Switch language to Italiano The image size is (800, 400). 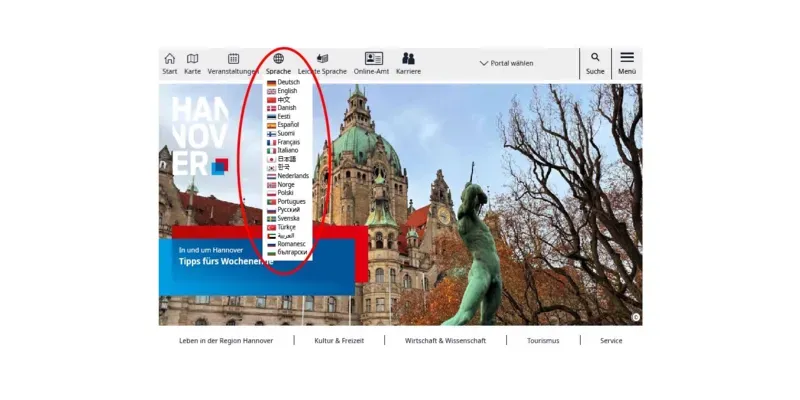(283, 151)
